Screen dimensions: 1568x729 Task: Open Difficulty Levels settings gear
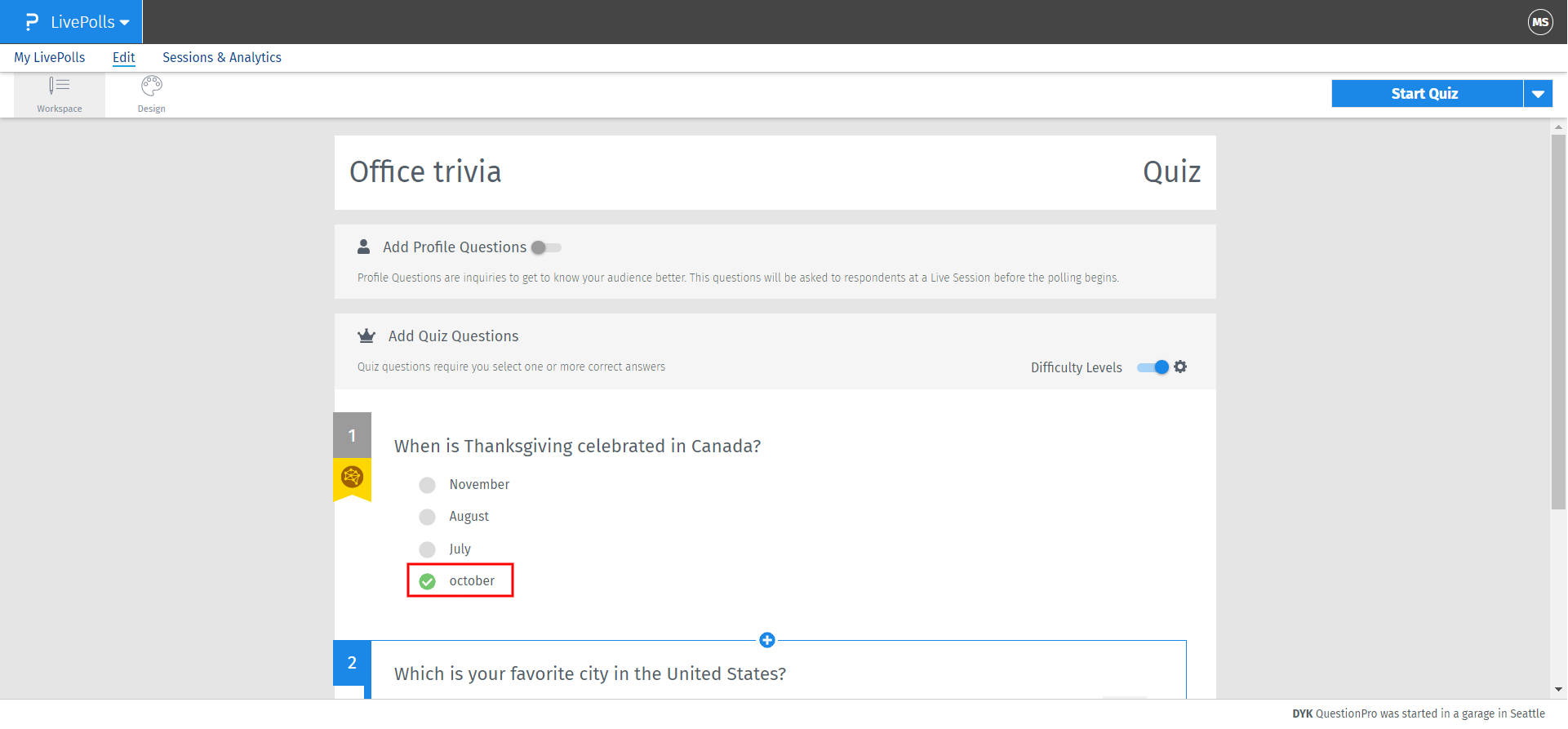tap(1180, 367)
